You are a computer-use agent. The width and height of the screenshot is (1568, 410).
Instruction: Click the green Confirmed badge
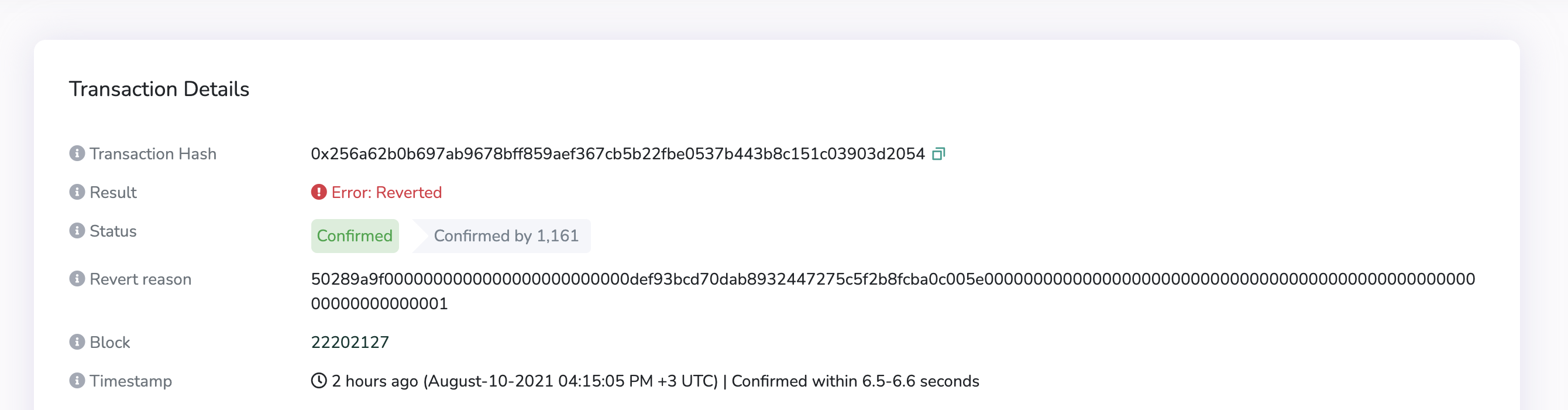click(x=355, y=236)
